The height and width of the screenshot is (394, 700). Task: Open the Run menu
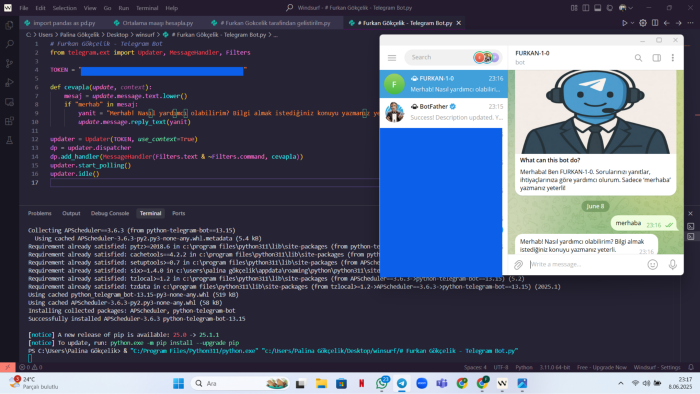(124, 8)
